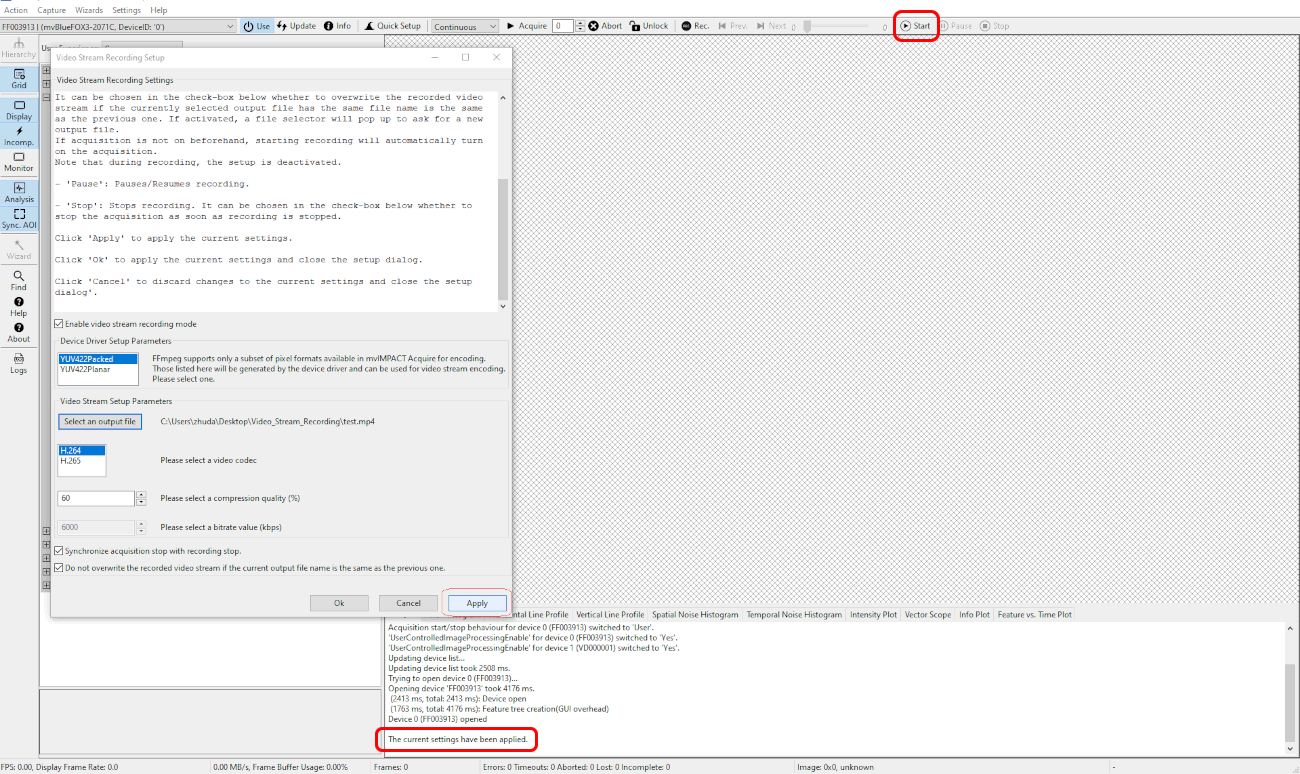
Task: Click the Quick Setup toolbar button
Action: [391, 26]
